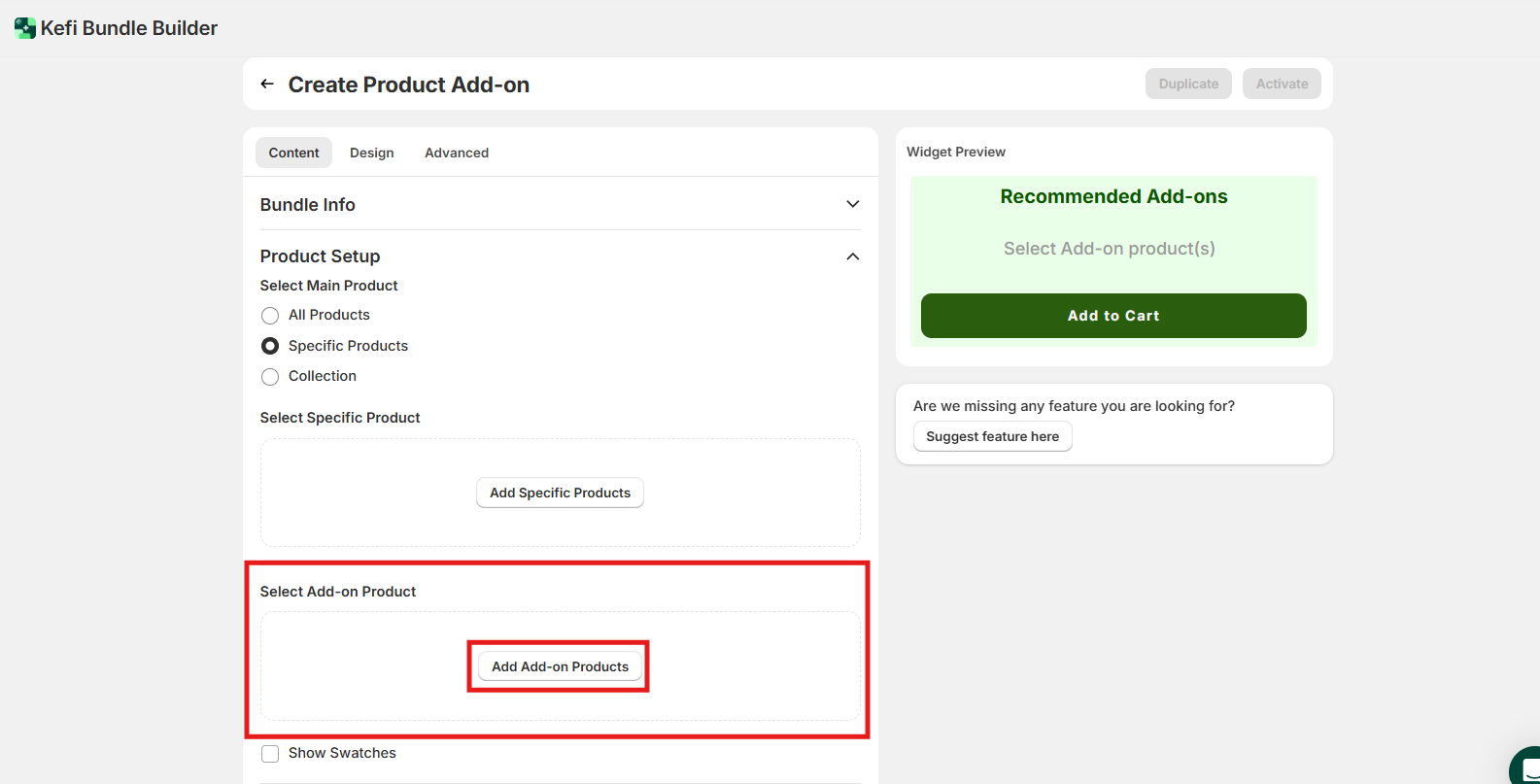The height and width of the screenshot is (784, 1540).
Task: Enable the Show Swatches checkbox
Action: (x=270, y=754)
